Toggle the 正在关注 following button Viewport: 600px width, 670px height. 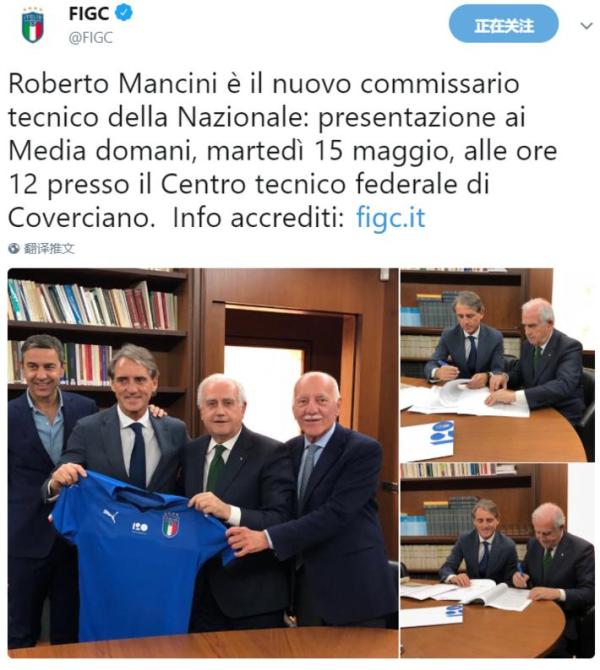(503, 24)
